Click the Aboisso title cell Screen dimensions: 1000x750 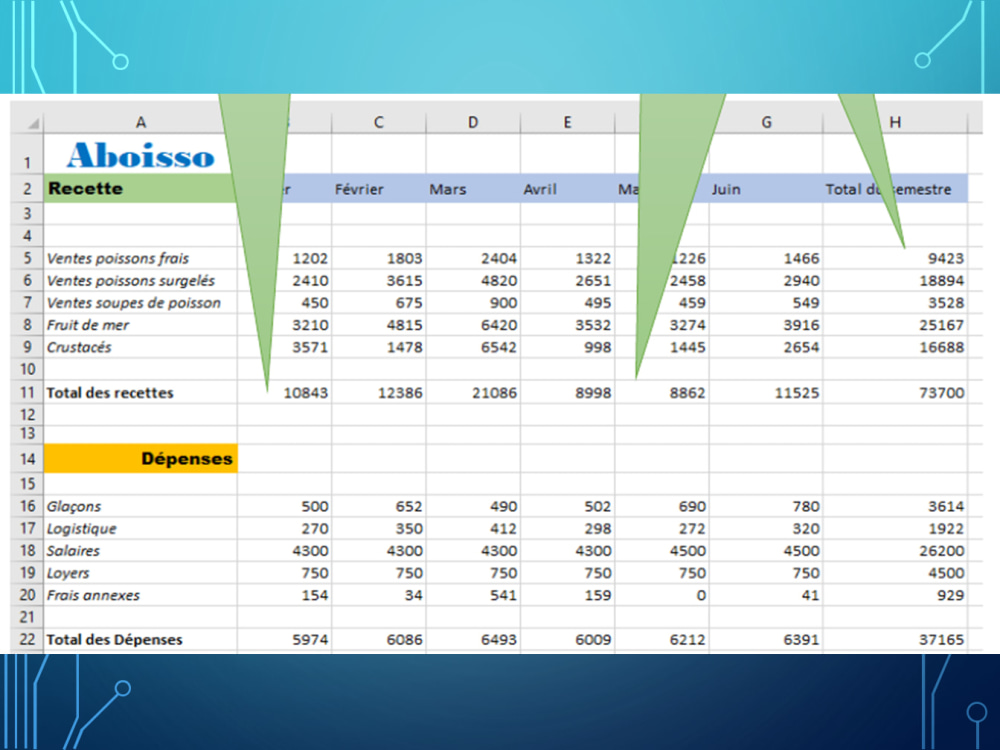[140, 155]
